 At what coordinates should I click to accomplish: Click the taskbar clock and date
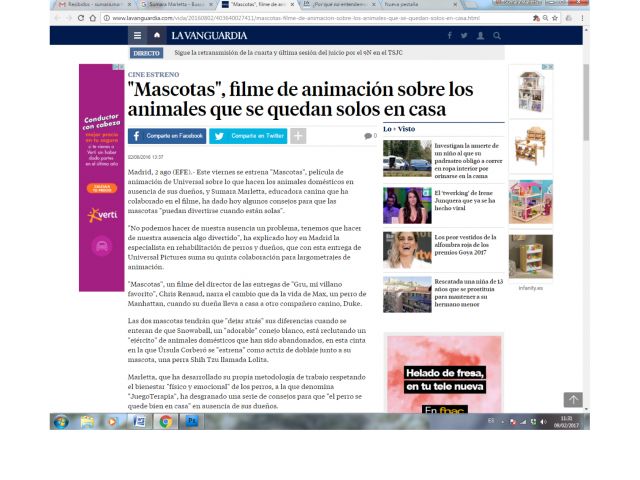567,422
